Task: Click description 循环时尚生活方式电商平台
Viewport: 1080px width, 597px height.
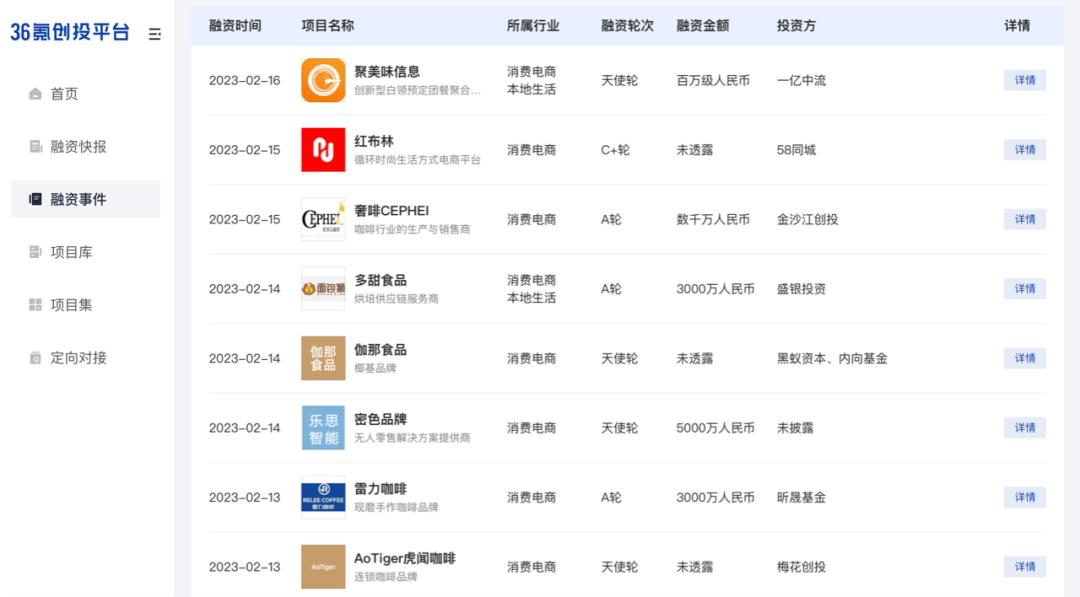Action: pos(417,160)
